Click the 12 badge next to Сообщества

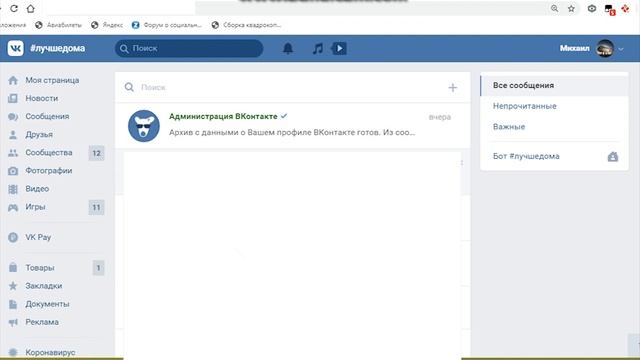pyautogui.click(x=96, y=153)
